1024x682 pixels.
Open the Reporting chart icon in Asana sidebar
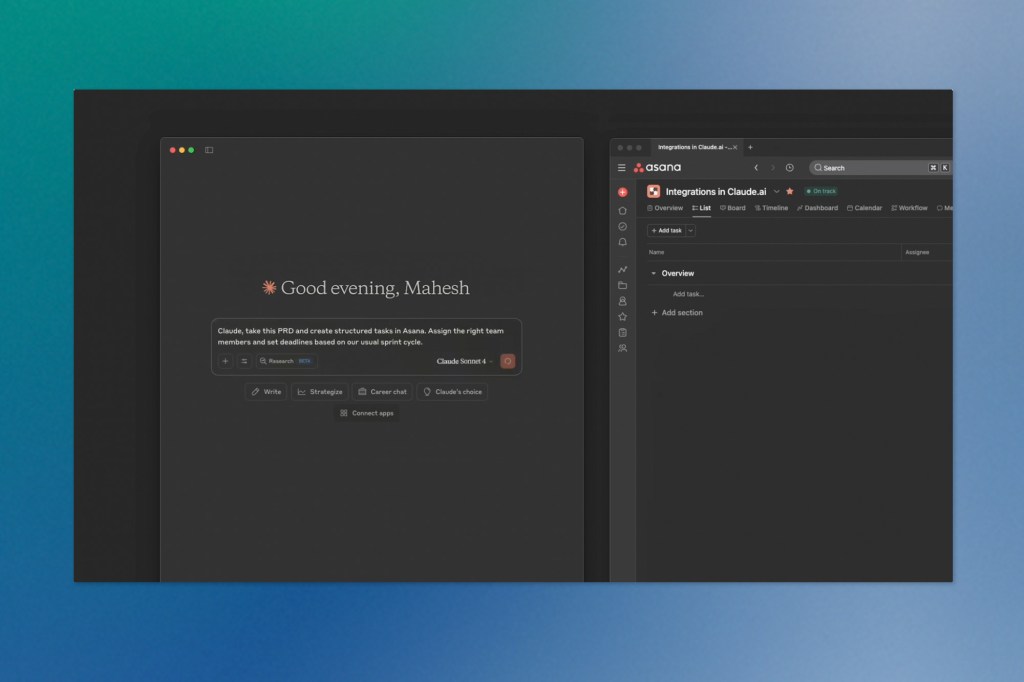622,269
